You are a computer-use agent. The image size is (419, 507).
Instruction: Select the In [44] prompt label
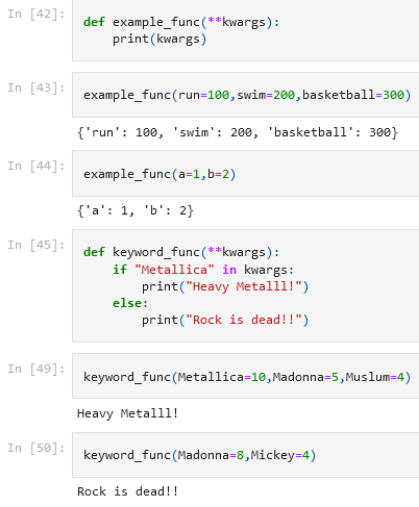coord(36,166)
